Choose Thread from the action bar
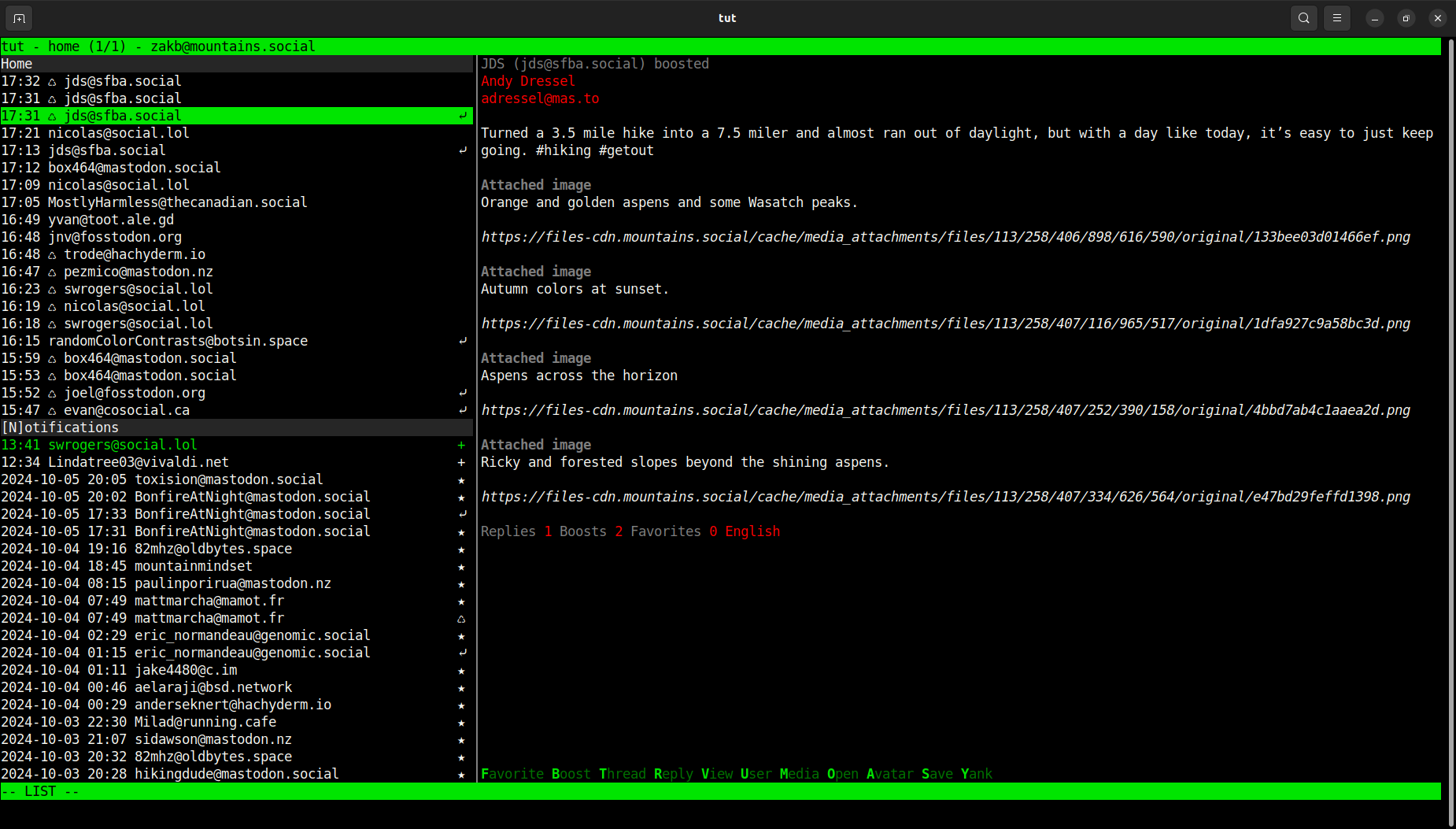This screenshot has height=829, width=1456. (622, 774)
